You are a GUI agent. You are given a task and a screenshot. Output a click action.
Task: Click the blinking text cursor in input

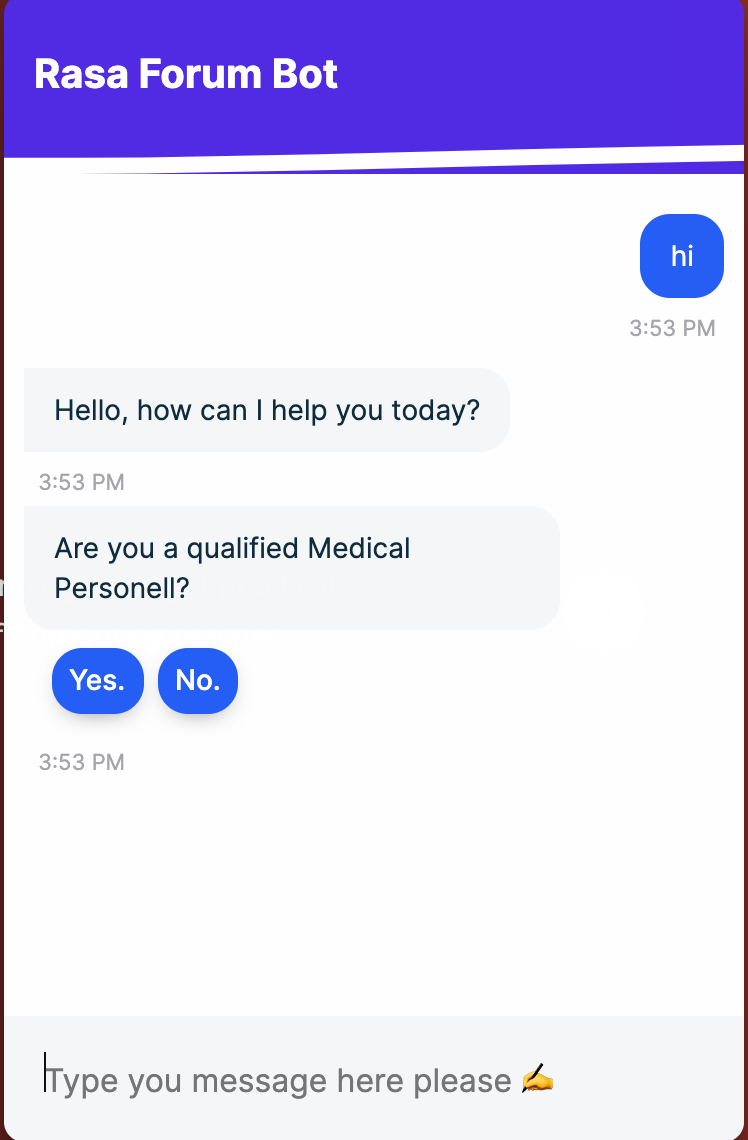click(x=45, y=1072)
